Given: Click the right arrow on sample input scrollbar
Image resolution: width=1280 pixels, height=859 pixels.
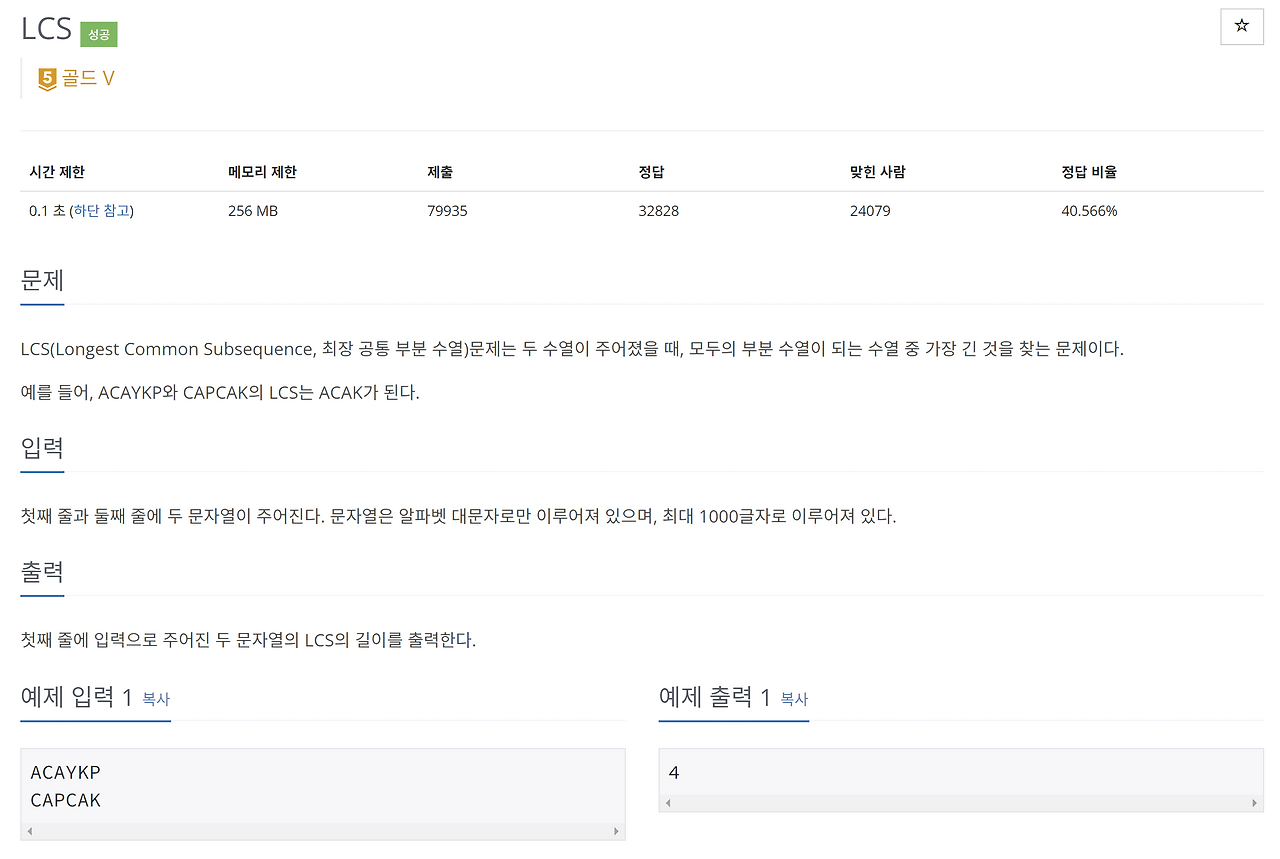Looking at the screenshot, I should click(616, 830).
